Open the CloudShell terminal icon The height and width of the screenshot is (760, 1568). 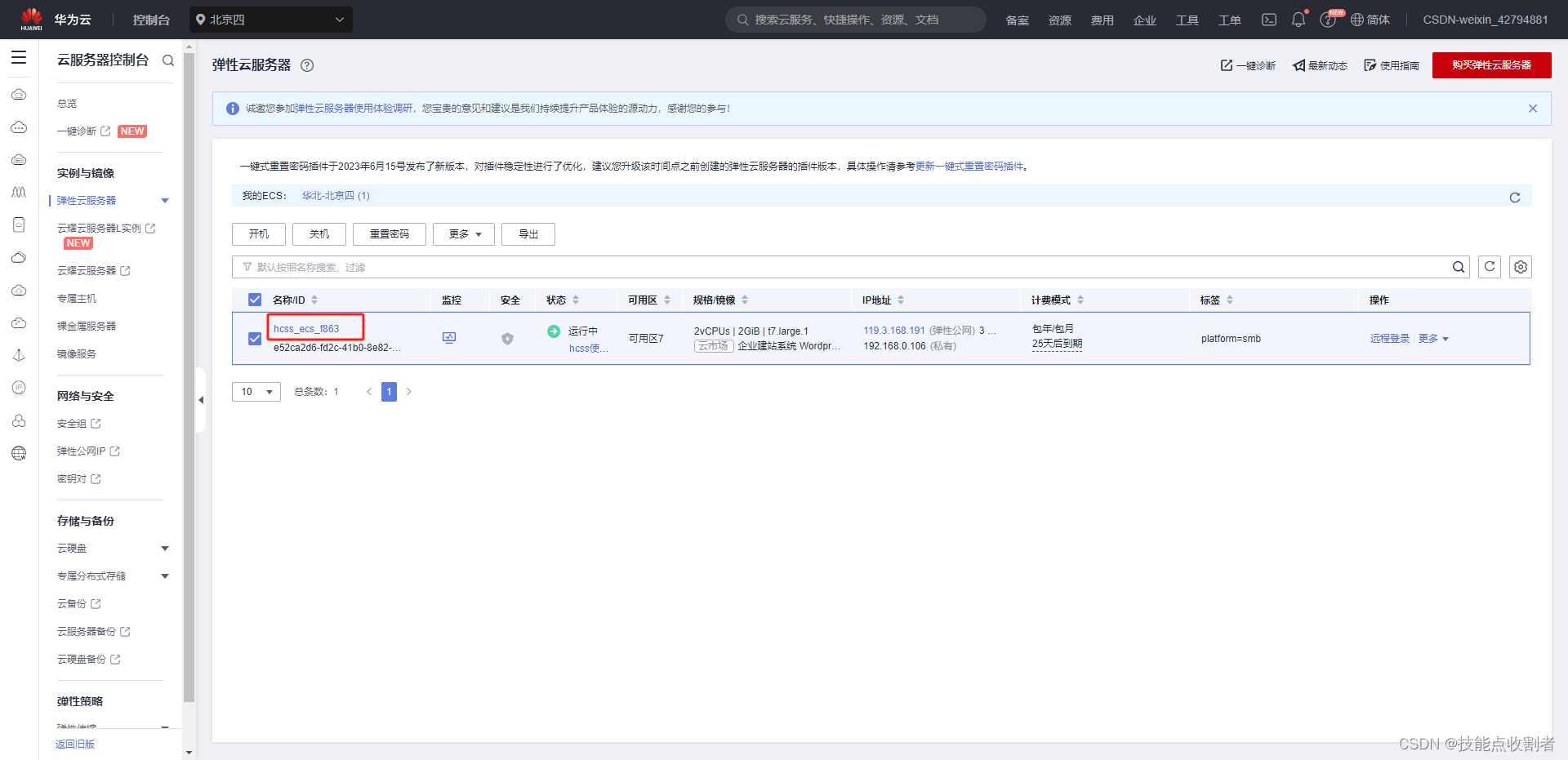coord(1268,20)
